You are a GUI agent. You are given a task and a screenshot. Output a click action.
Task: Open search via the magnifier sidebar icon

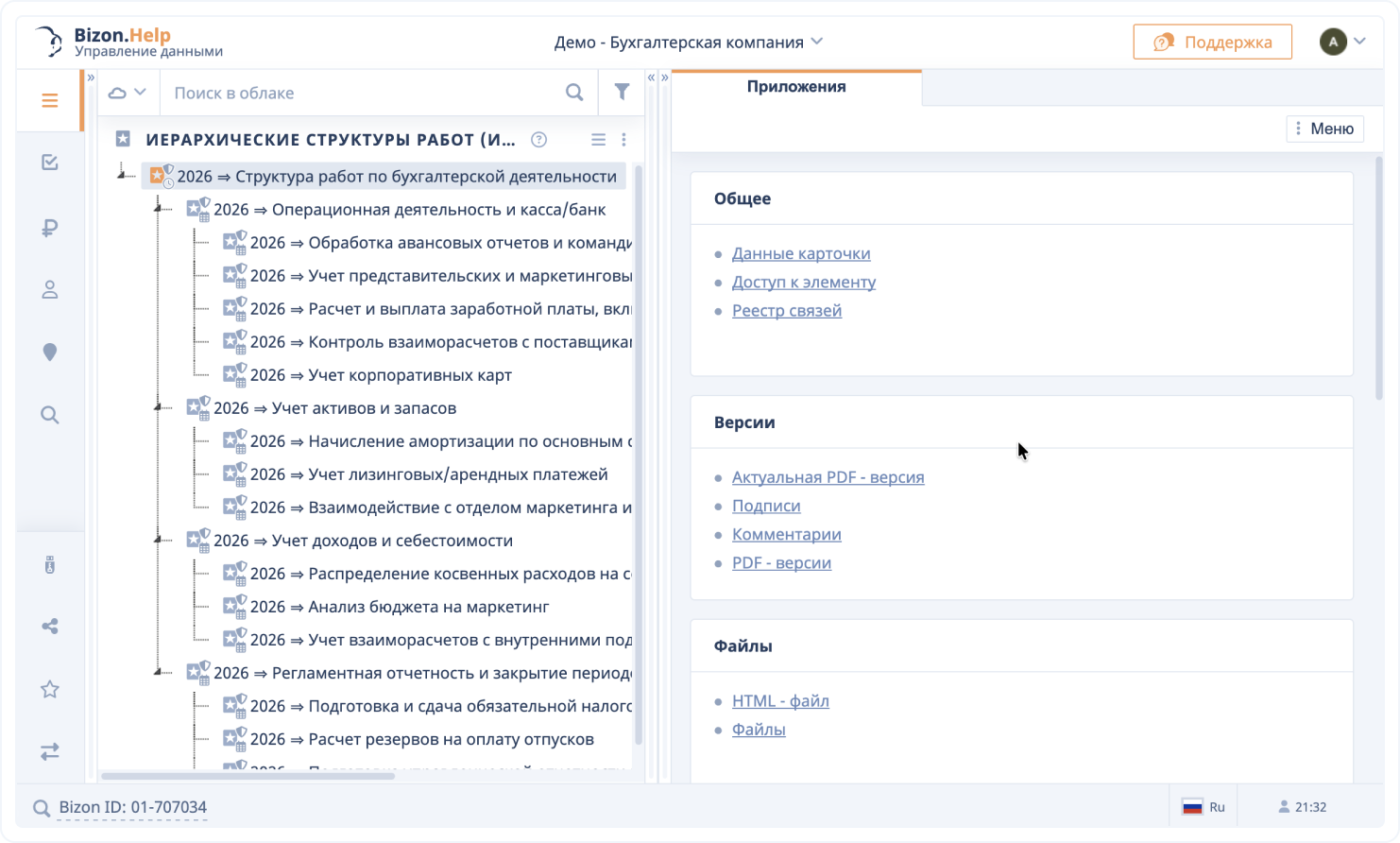[49, 414]
